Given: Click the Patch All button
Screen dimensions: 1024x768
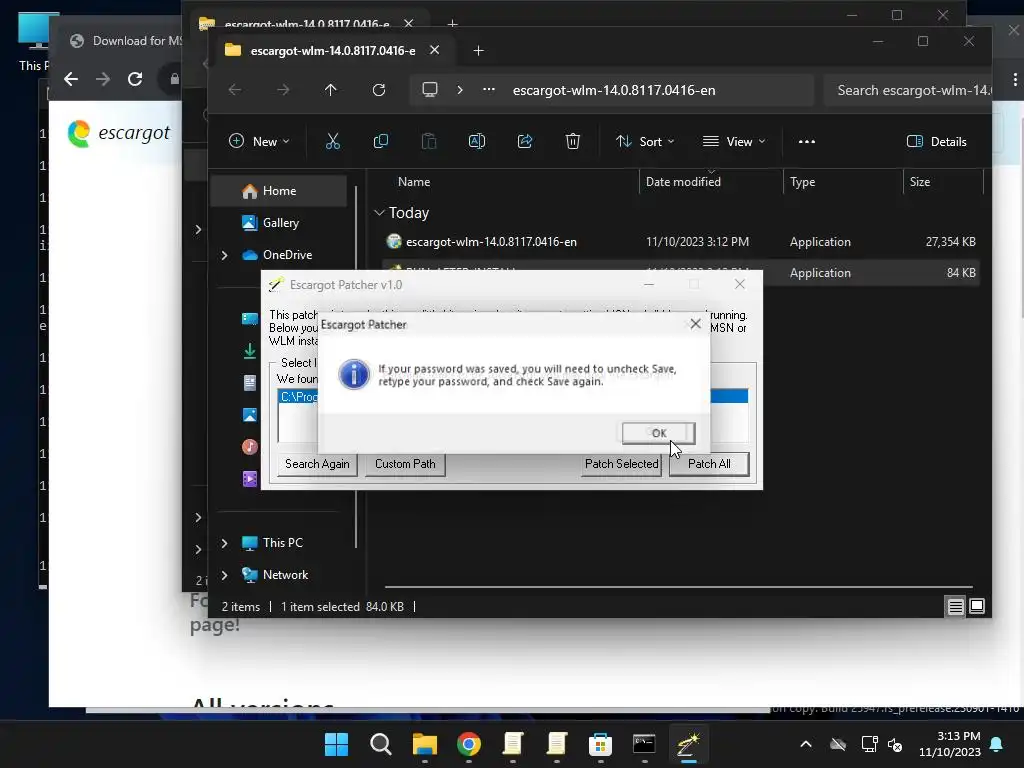Looking at the screenshot, I should [709, 464].
